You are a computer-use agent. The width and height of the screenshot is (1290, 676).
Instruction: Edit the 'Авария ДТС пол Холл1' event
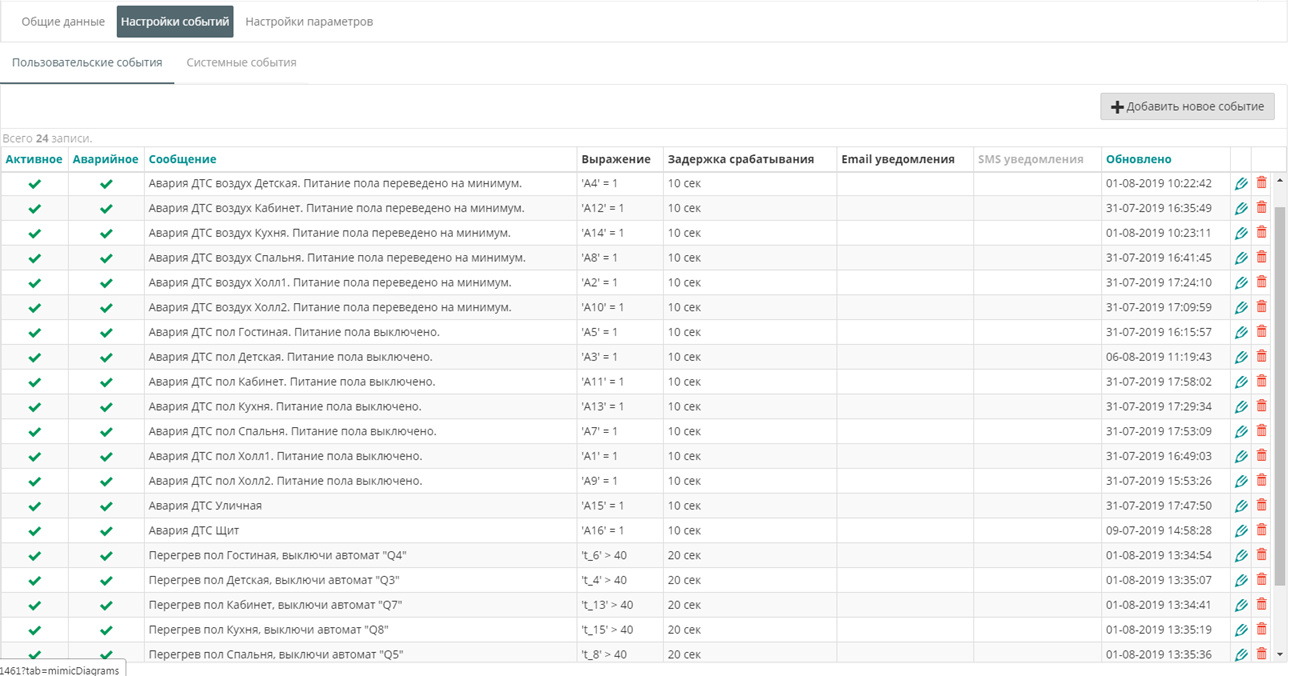[1241, 456]
